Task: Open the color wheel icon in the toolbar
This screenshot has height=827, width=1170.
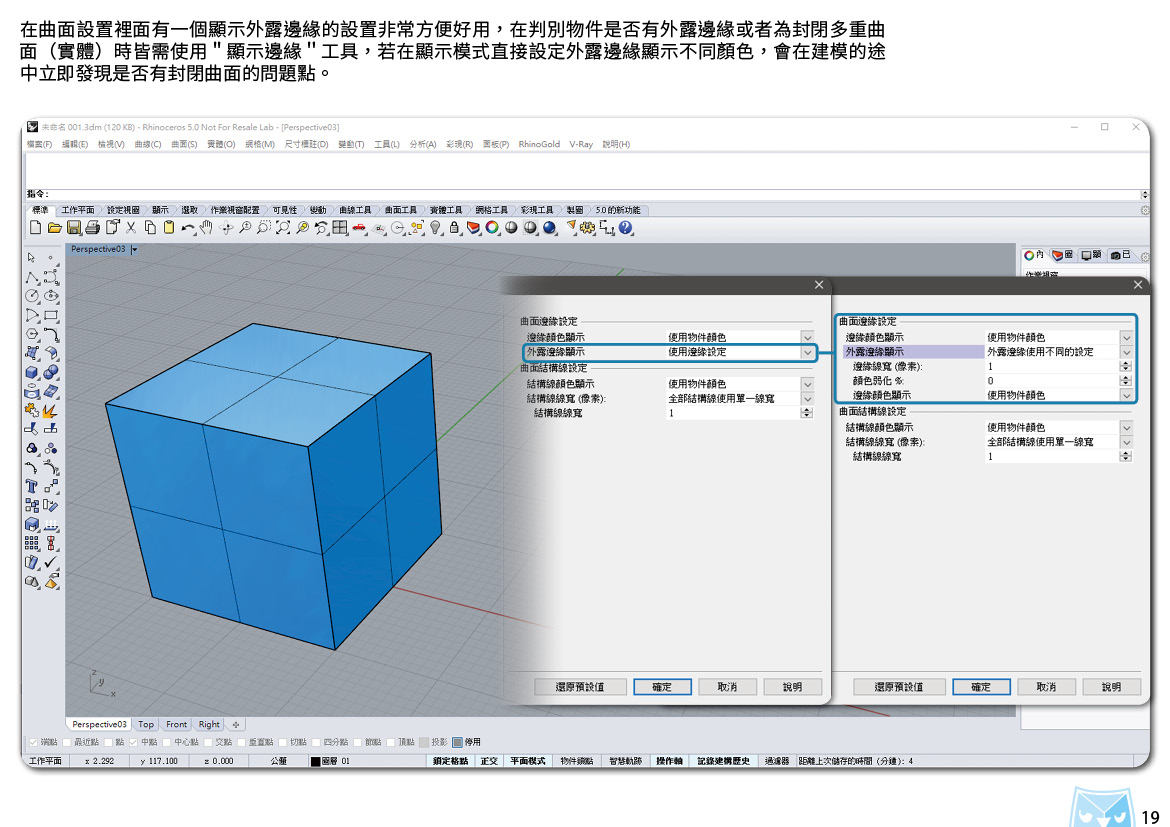Action: point(492,228)
